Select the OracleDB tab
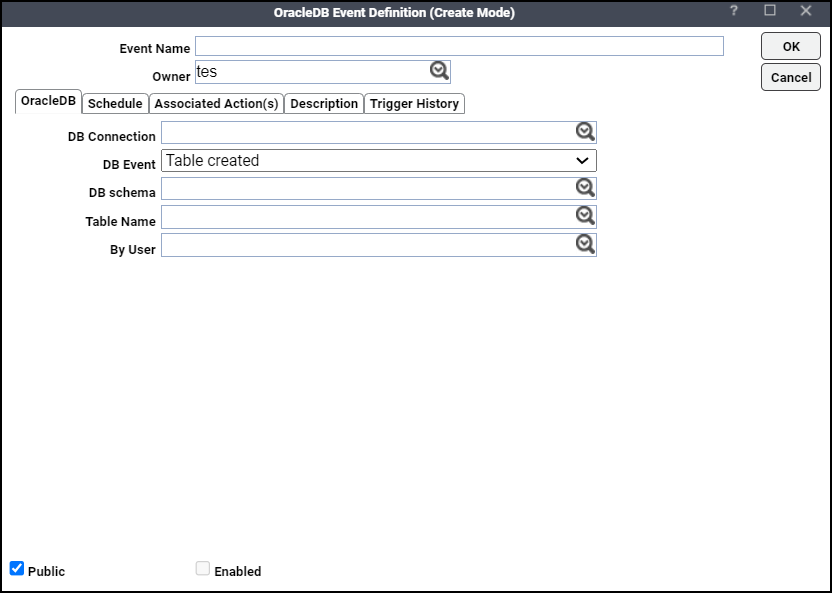The image size is (832, 593). (x=48, y=101)
